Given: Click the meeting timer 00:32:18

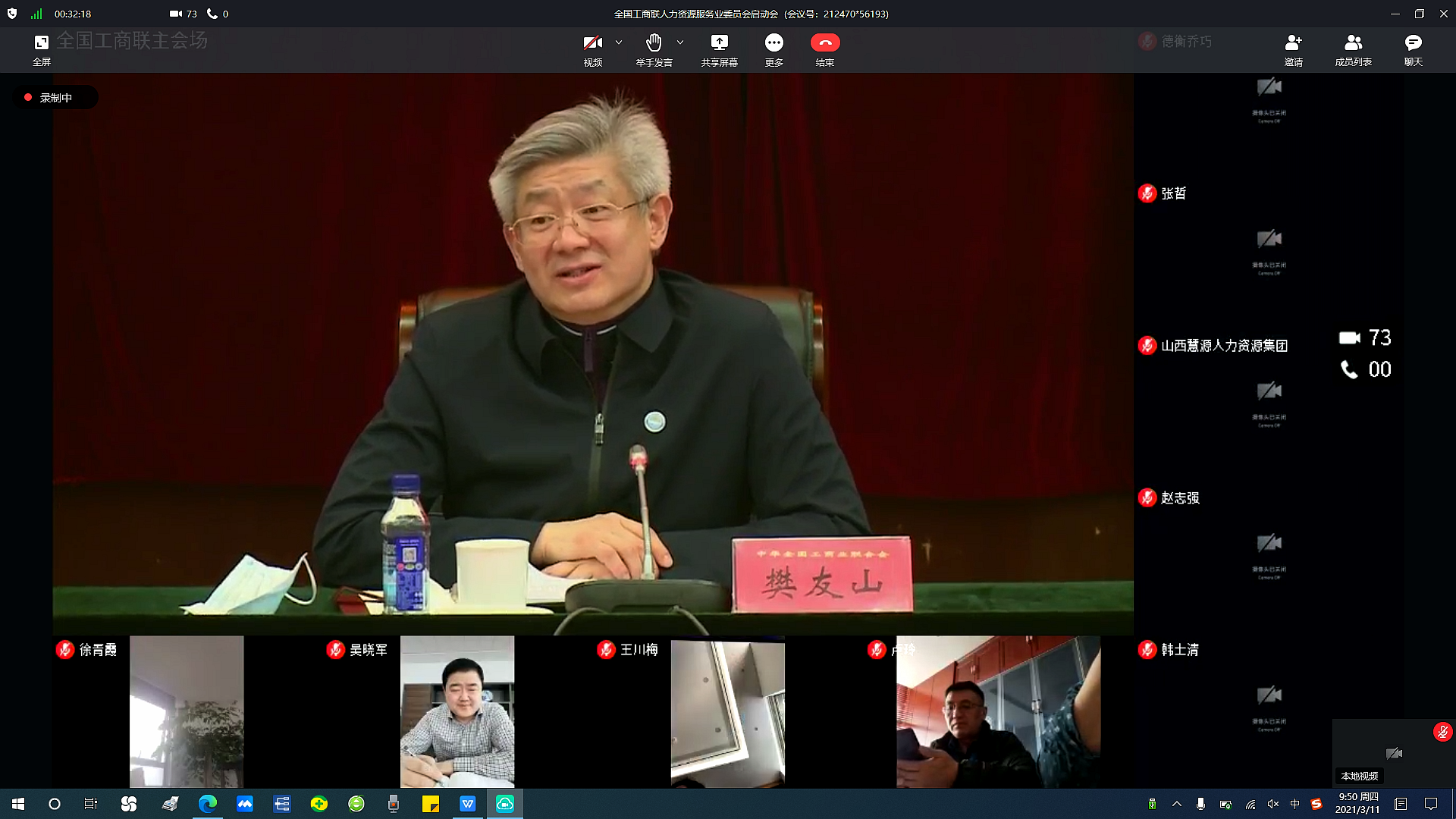Looking at the screenshot, I should pos(73,14).
